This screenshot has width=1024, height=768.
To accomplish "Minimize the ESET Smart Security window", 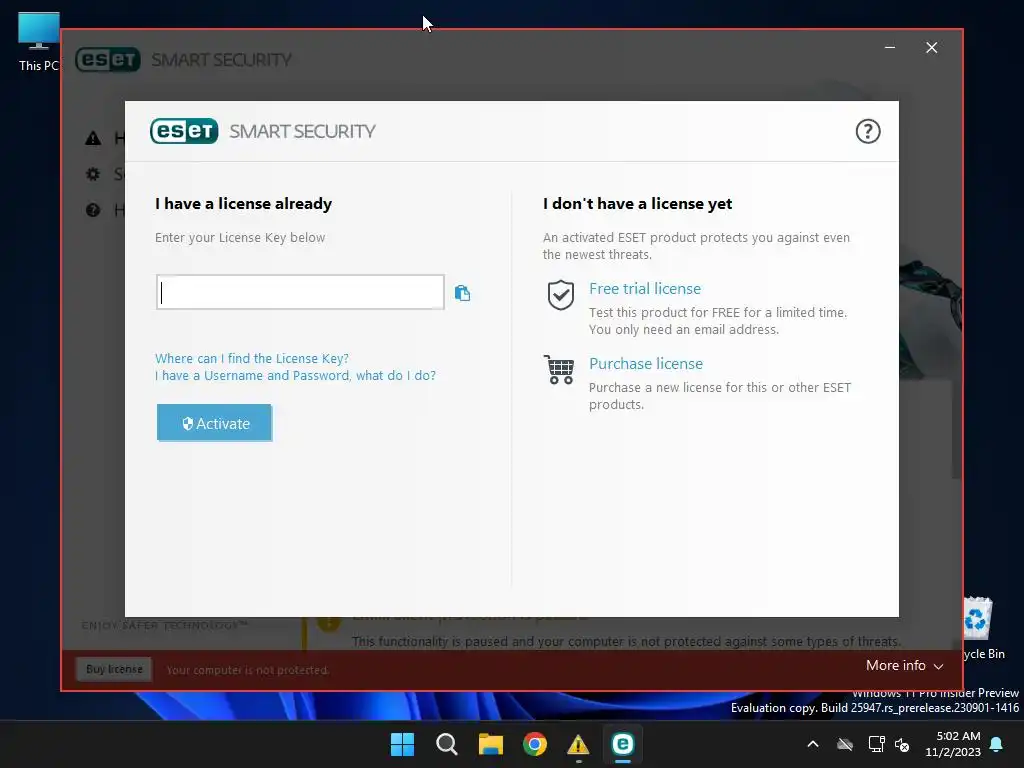I will point(889,48).
